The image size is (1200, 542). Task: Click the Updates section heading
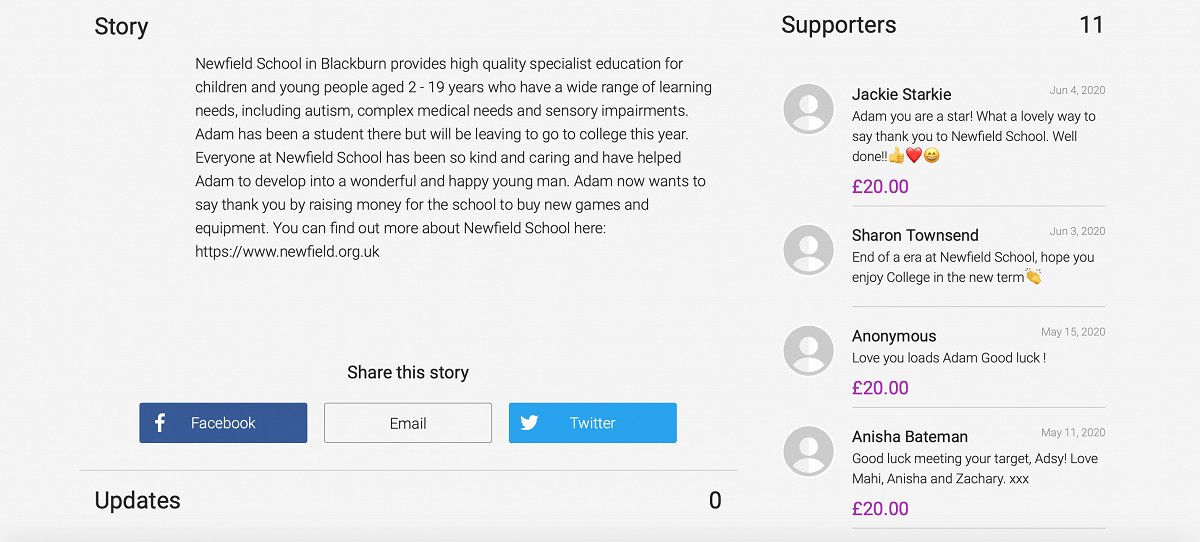137,500
